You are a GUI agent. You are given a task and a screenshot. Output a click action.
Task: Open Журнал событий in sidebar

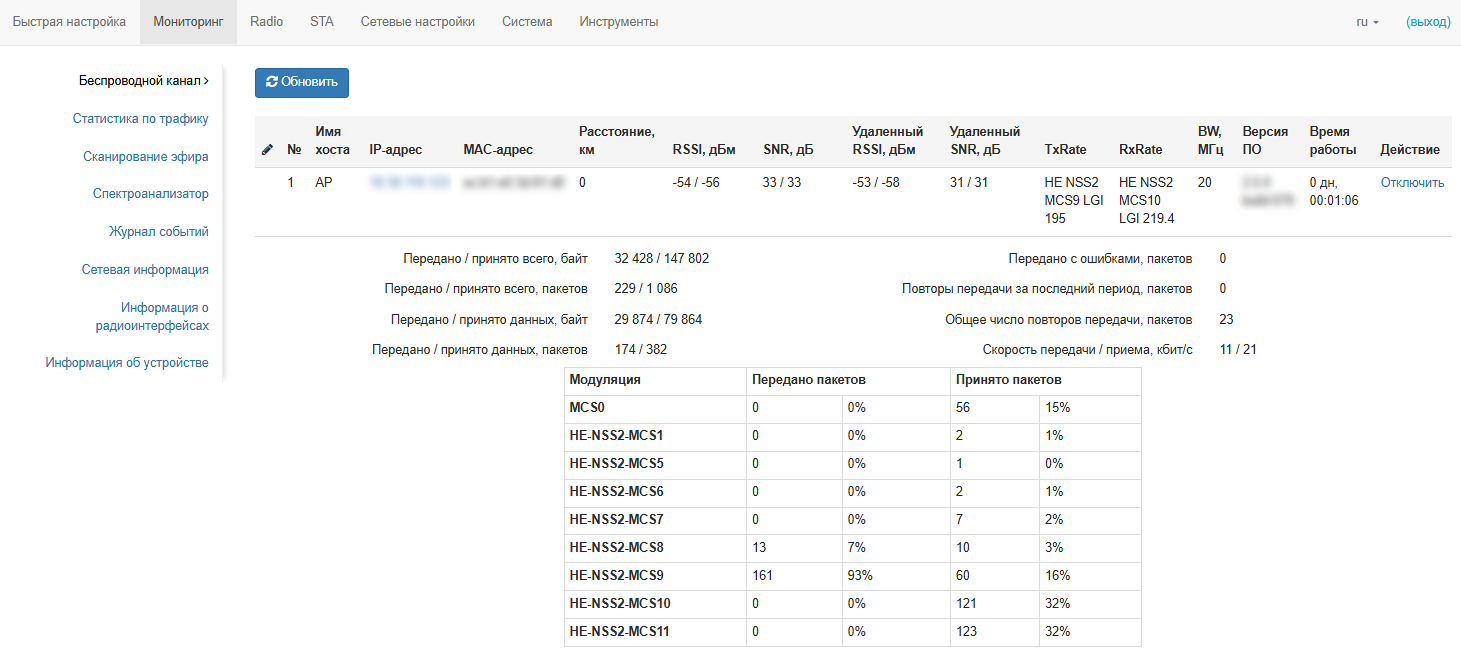coord(158,232)
